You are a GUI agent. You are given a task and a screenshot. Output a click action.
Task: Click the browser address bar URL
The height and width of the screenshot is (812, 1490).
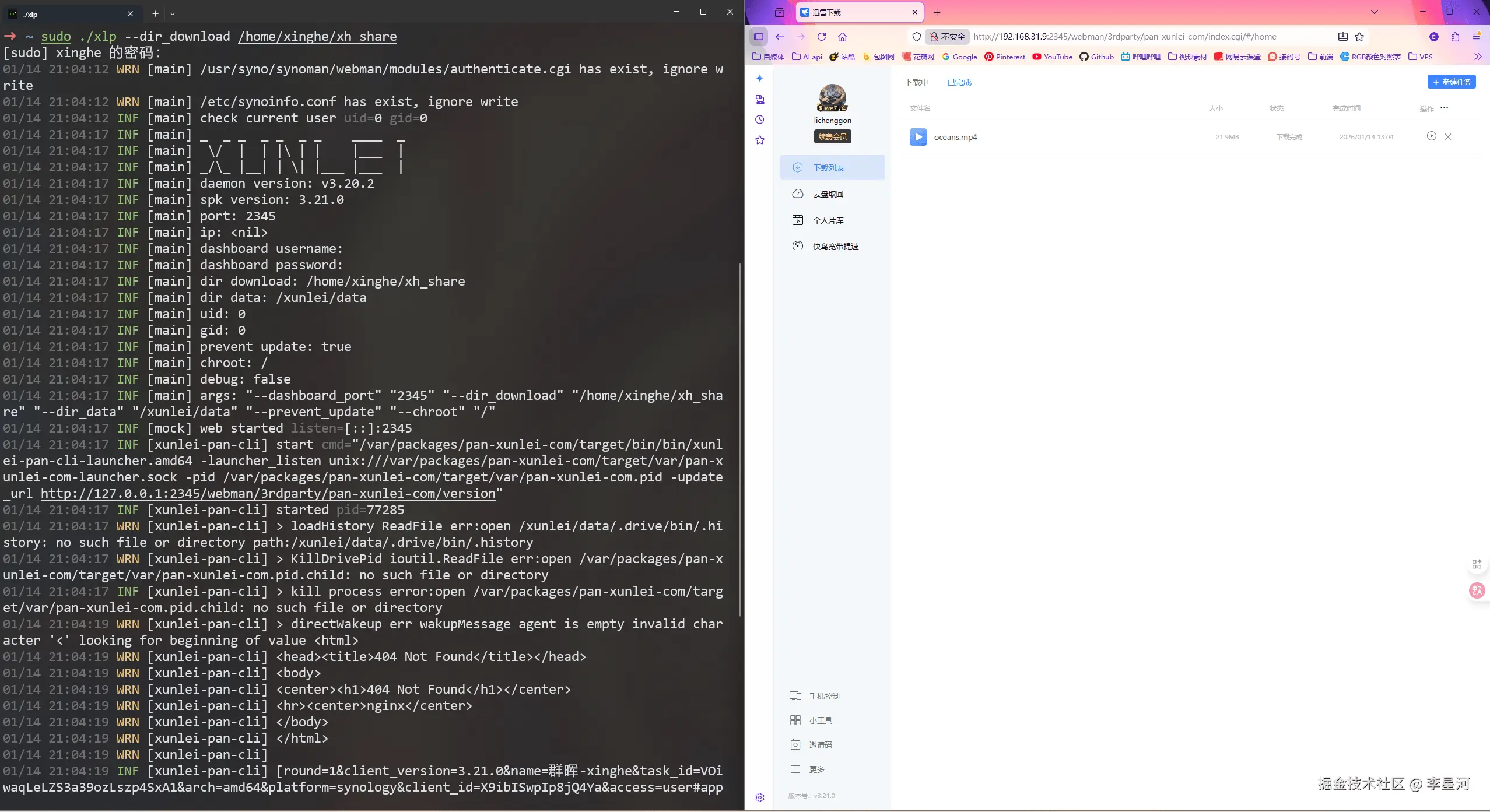click(x=1124, y=37)
